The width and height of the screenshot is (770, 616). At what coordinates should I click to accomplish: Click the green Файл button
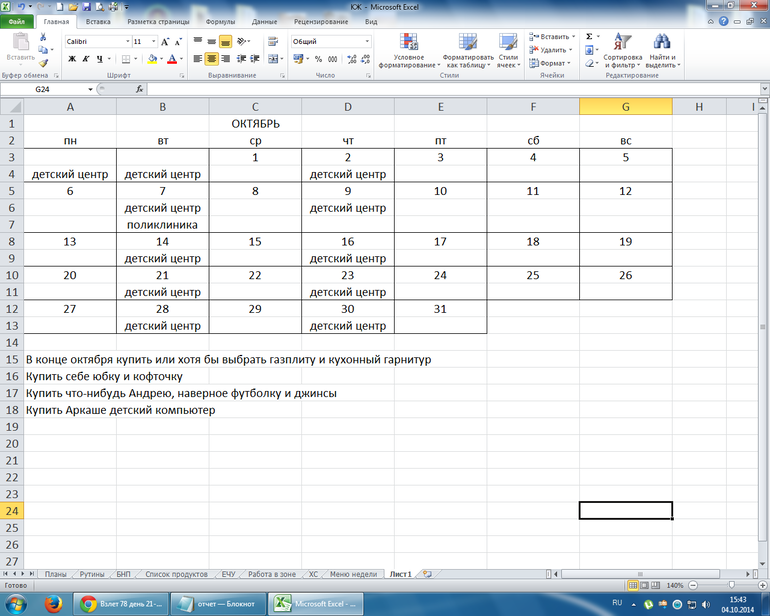(17, 20)
